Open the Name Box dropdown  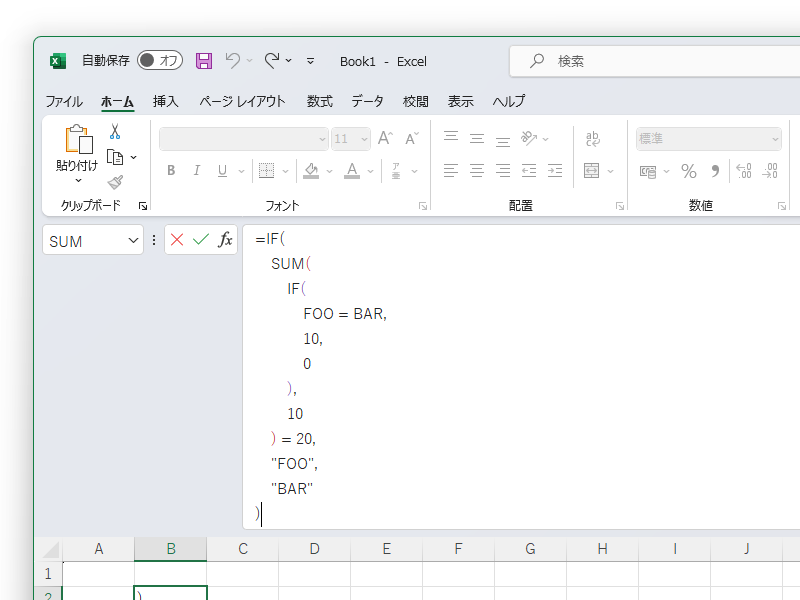(x=134, y=240)
